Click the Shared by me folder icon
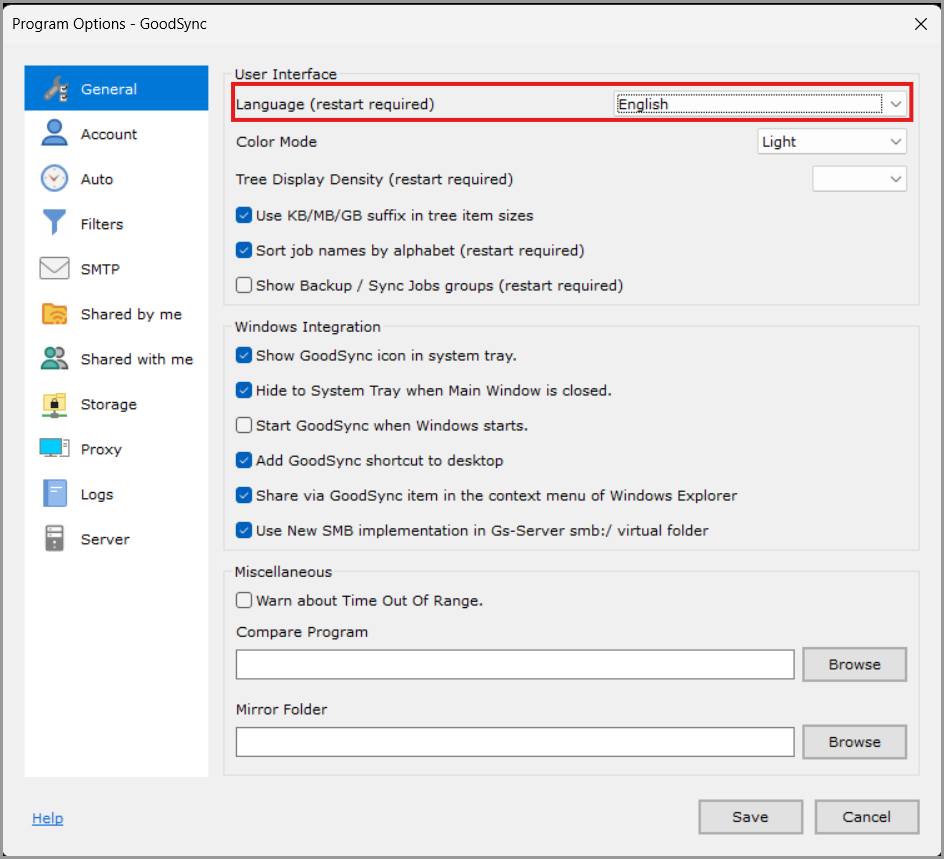 54,314
